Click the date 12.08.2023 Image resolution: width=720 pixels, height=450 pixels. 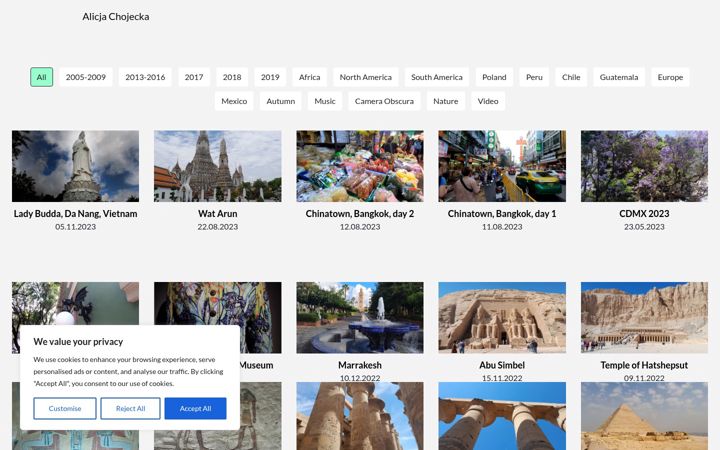pyautogui.click(x=360, y=227)
